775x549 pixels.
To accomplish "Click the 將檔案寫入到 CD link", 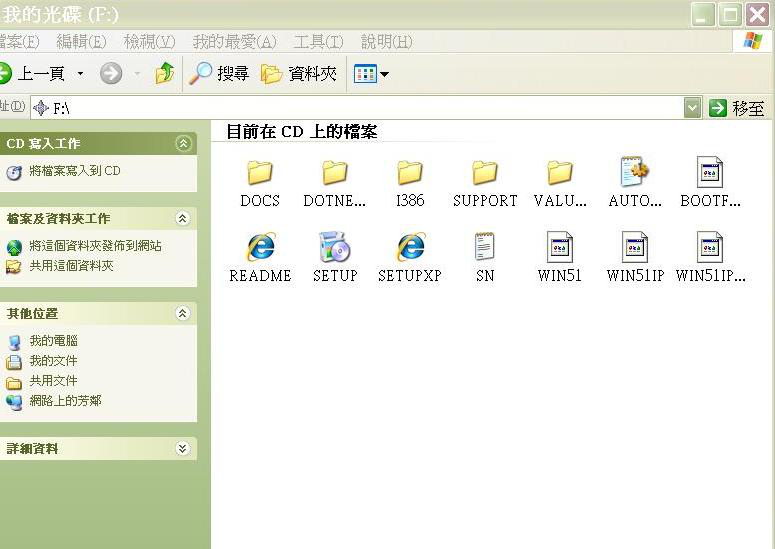I will 74,171.
